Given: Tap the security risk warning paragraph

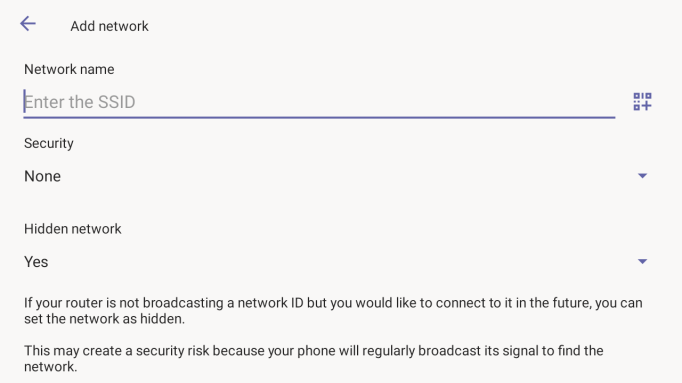Looking at the screenshot, I should point(314,359).
